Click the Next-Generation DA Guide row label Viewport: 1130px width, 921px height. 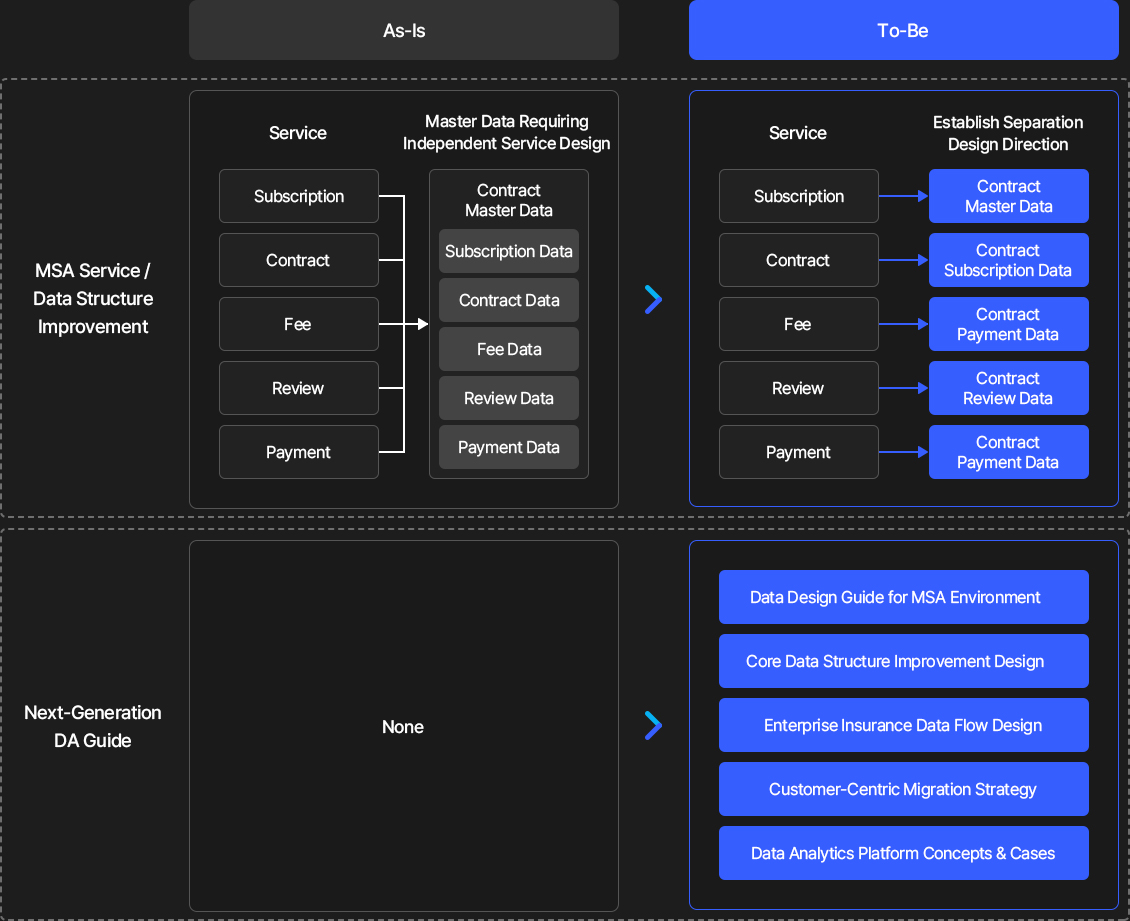point(93,726)
